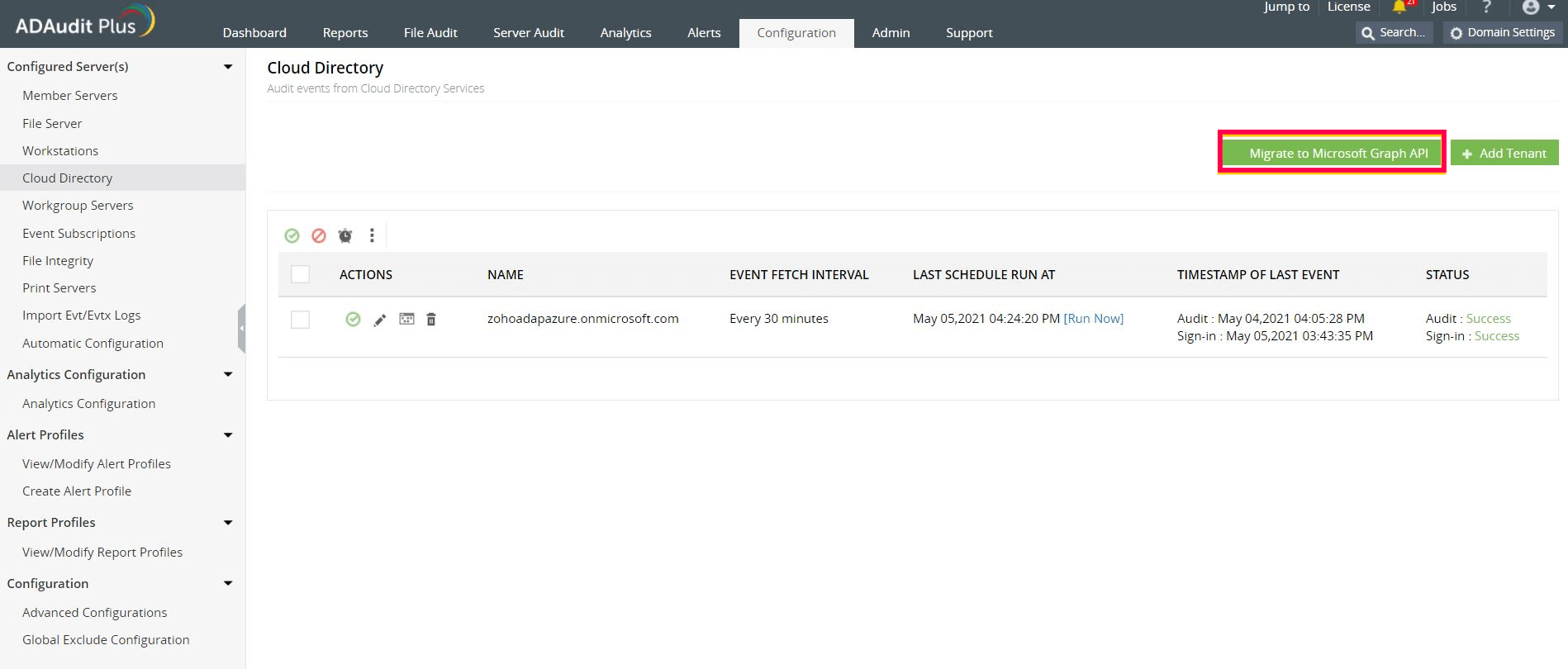Open the Reports tab
Image resolution: width=1568 pixels, height=669 pixels.
coord(345,33)
